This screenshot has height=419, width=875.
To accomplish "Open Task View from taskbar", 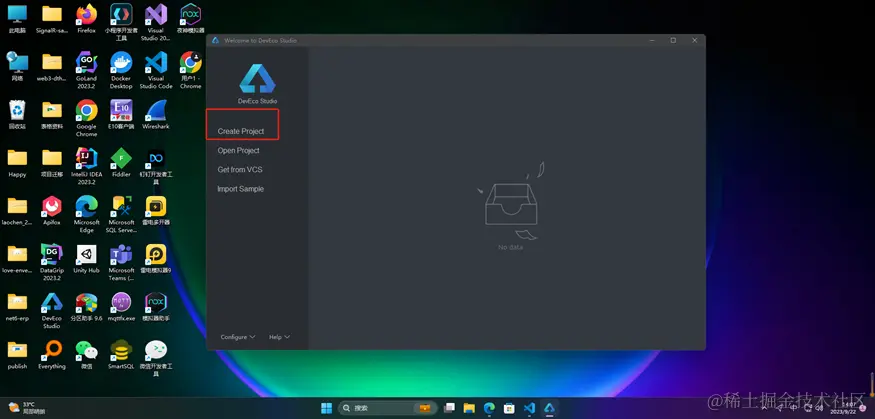I will pos(449,408).
